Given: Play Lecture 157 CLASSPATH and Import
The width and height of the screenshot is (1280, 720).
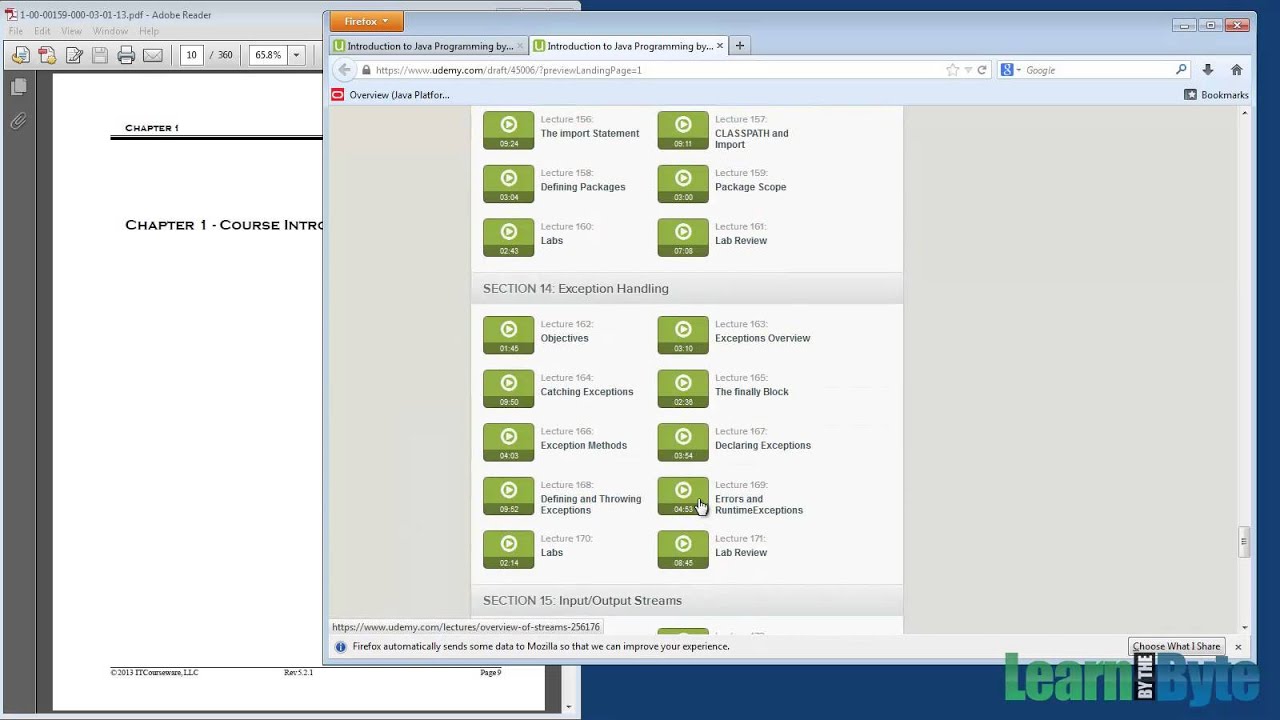Looking at the screenshot, I should click(x=683, y=130).
